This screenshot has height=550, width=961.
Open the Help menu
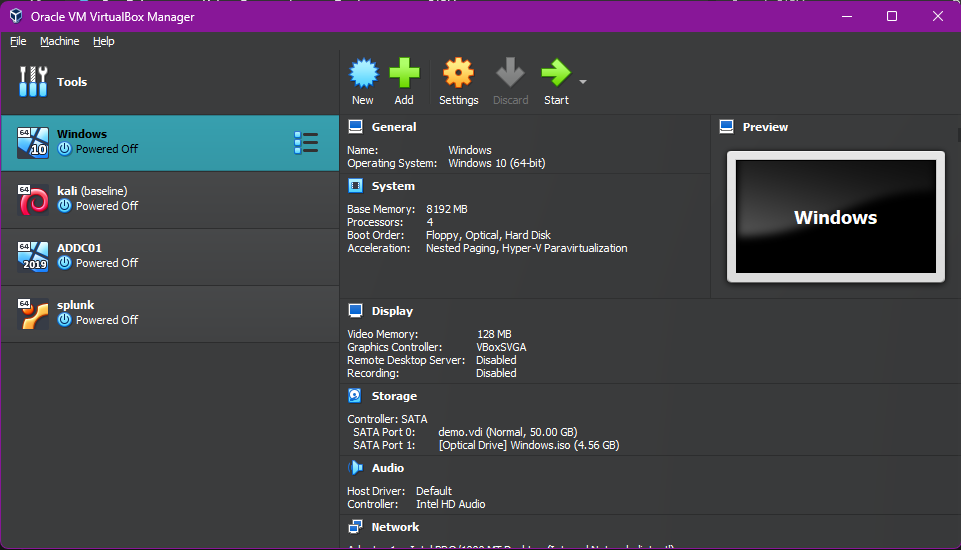click(x=104, y=41)
